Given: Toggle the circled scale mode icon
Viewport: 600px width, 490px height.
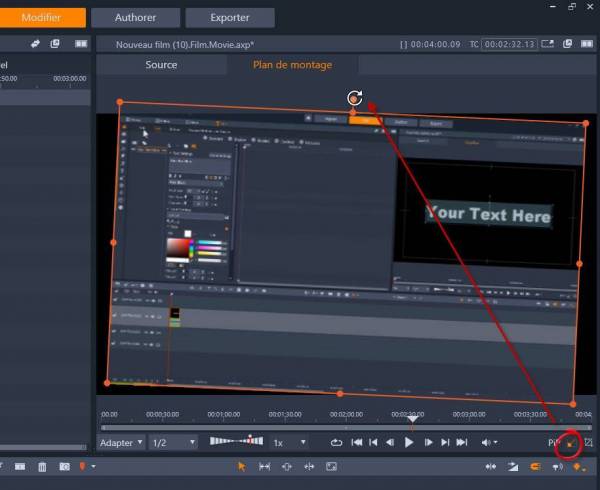Looking at the screenshot, I should click(570, 443).
